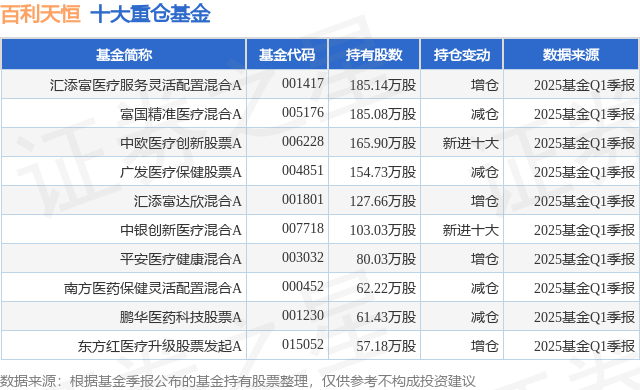Click fund 平安医疗健康混合A
This screenshot has width=640, height=390.
pyautogui.click(x=181, y=259)
